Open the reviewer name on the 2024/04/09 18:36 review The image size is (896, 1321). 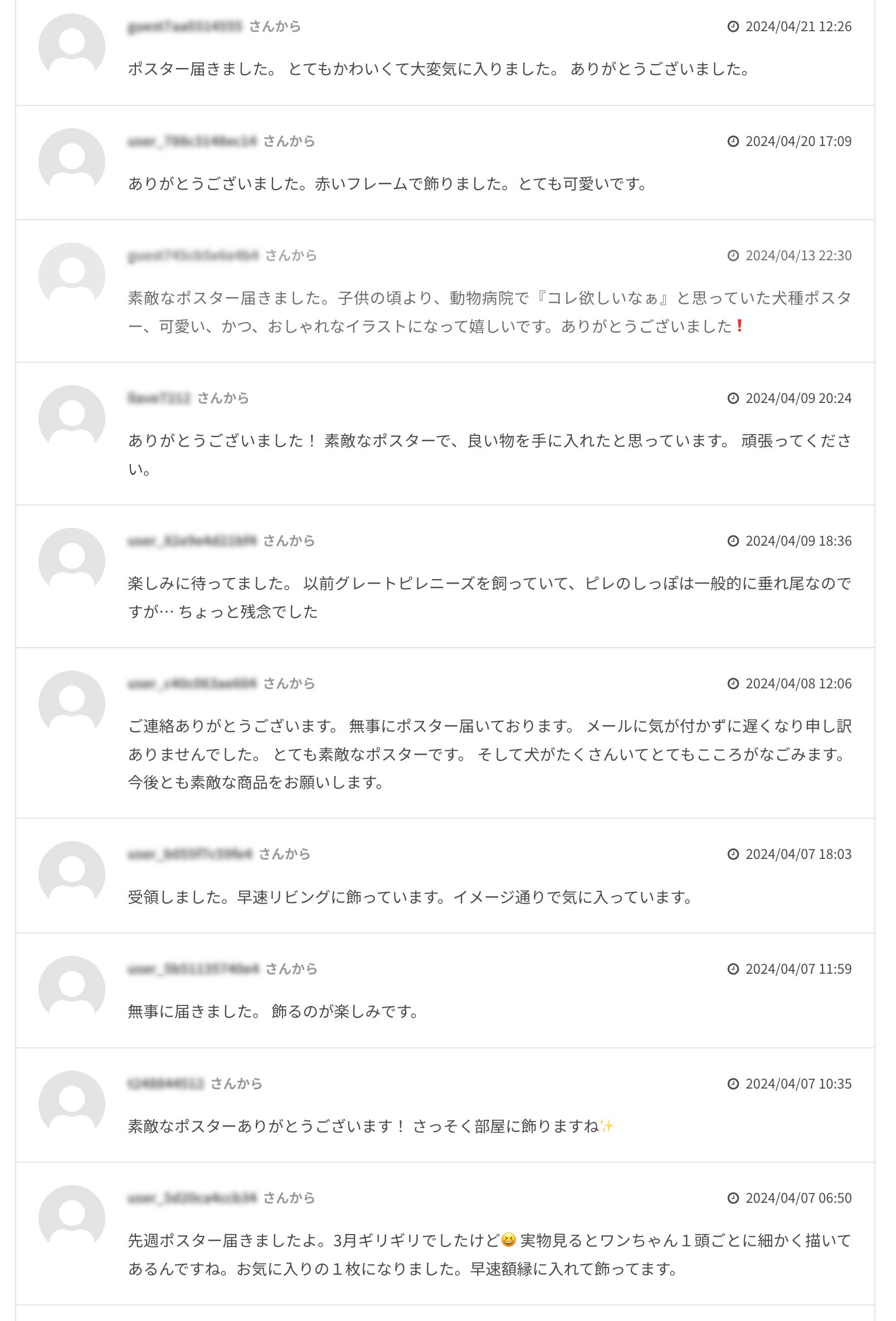(x=192, y=541)
